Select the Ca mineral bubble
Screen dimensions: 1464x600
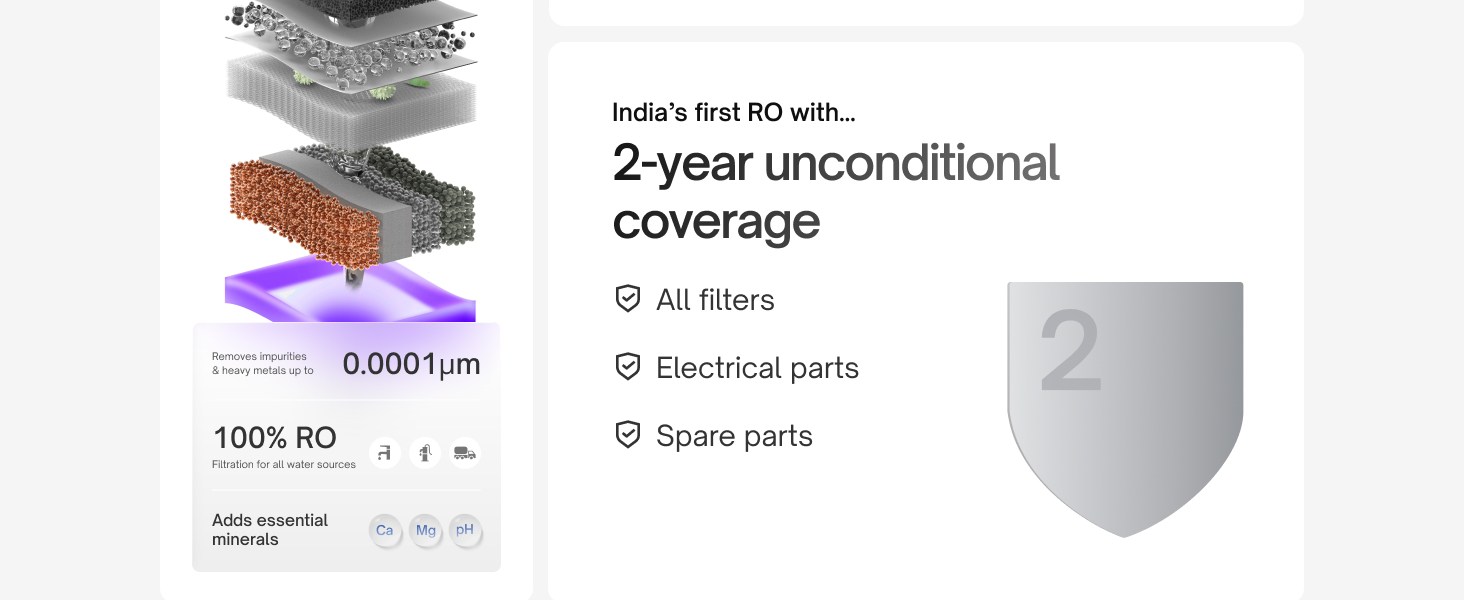pos(385,530)
